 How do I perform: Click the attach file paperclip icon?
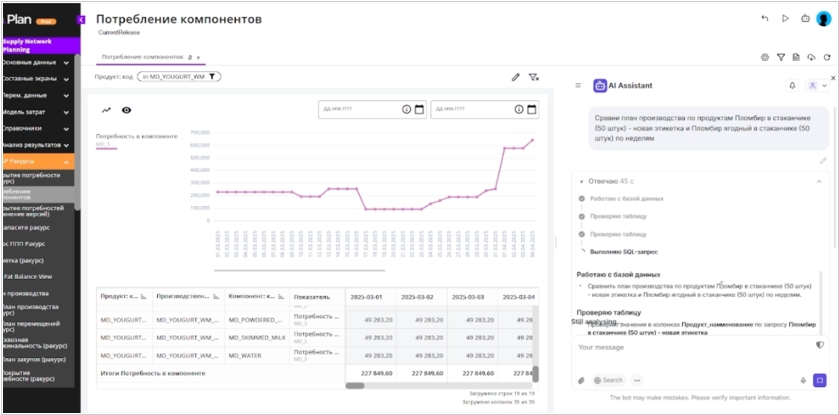point(582,380)
